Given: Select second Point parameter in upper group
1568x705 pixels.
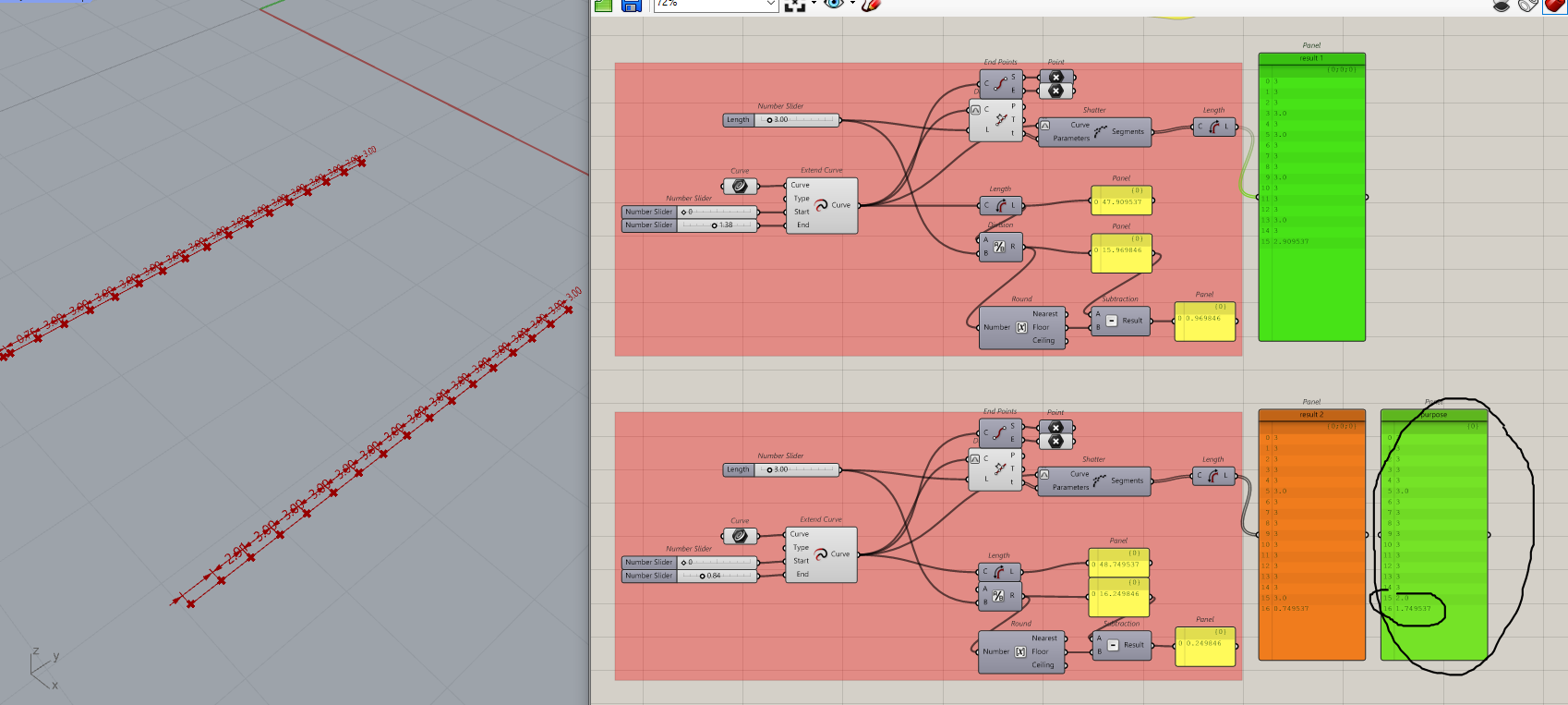Looking at the screenshot, I should [1056, 91].
